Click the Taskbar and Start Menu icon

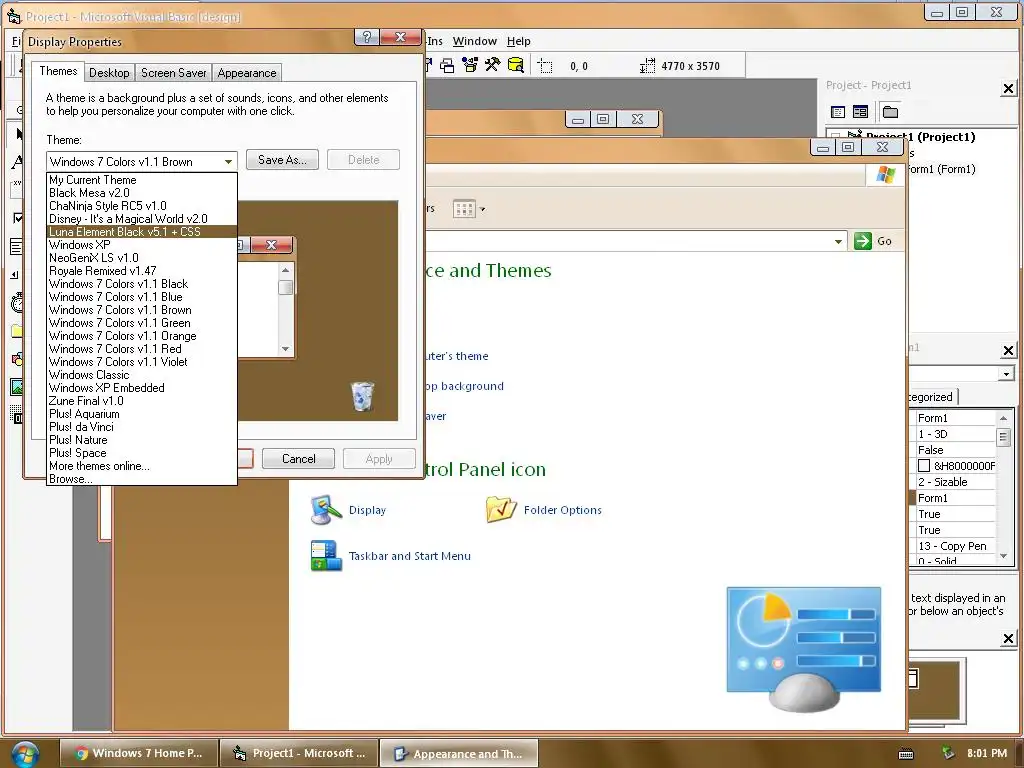(x=326, y=556)
